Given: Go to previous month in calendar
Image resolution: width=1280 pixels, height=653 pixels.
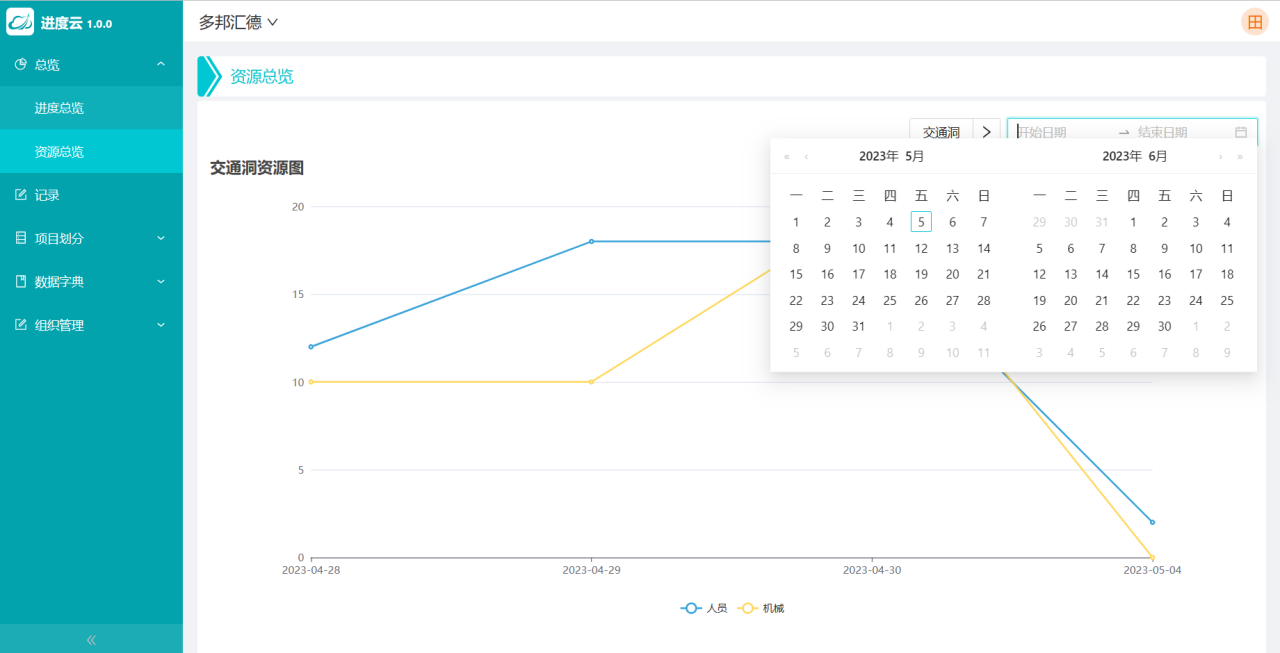Looking at the screenshot, I should [806, 157].
